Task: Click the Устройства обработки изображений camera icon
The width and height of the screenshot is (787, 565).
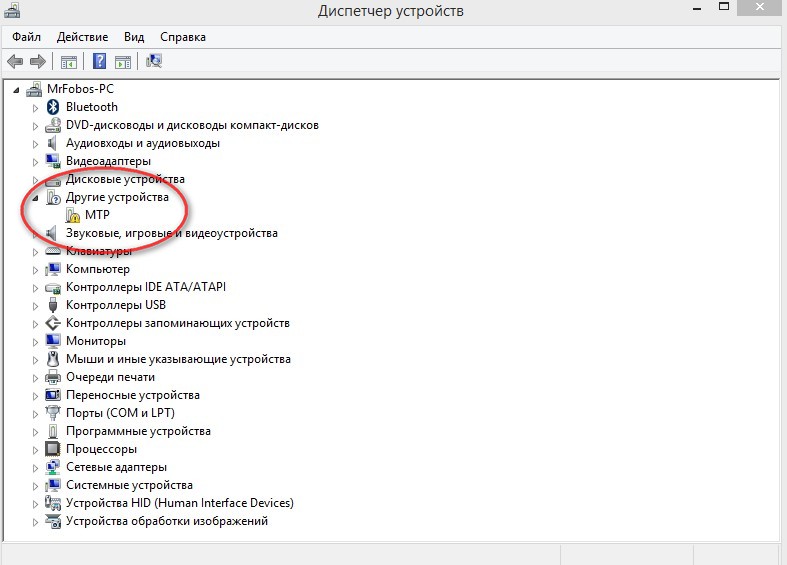Action: 53,521
